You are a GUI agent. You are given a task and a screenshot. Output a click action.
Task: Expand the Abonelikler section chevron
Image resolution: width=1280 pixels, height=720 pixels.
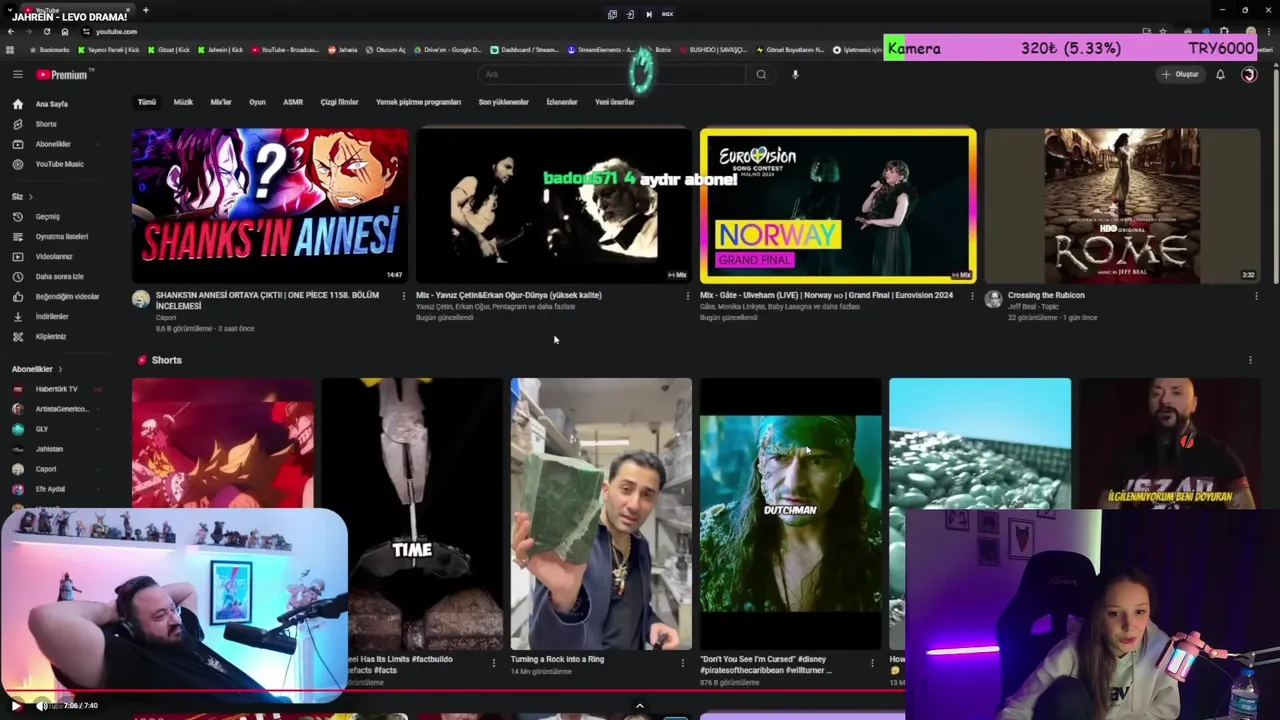click(x=60, y=369)
